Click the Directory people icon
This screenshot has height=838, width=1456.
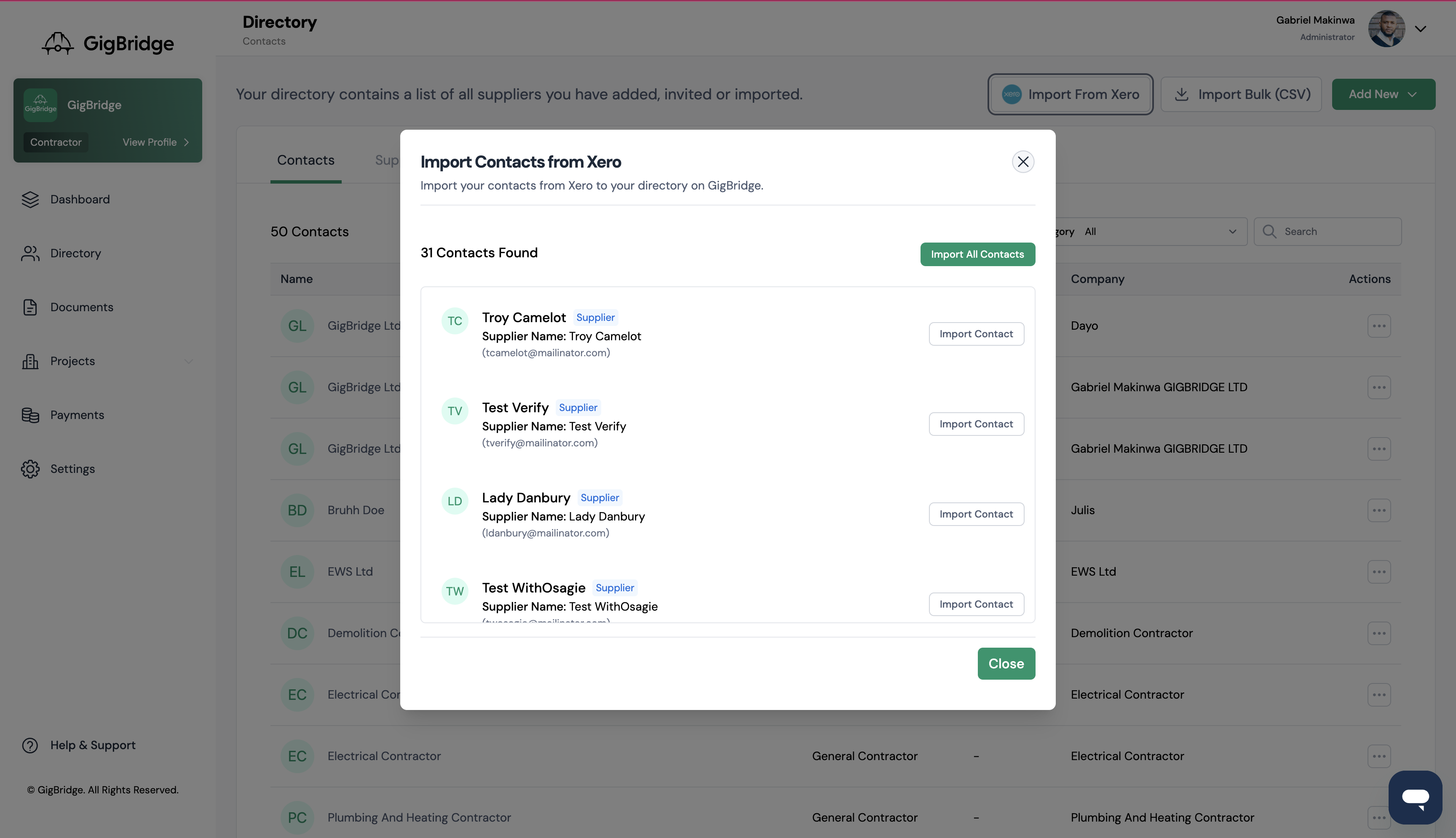click(30, 253)
